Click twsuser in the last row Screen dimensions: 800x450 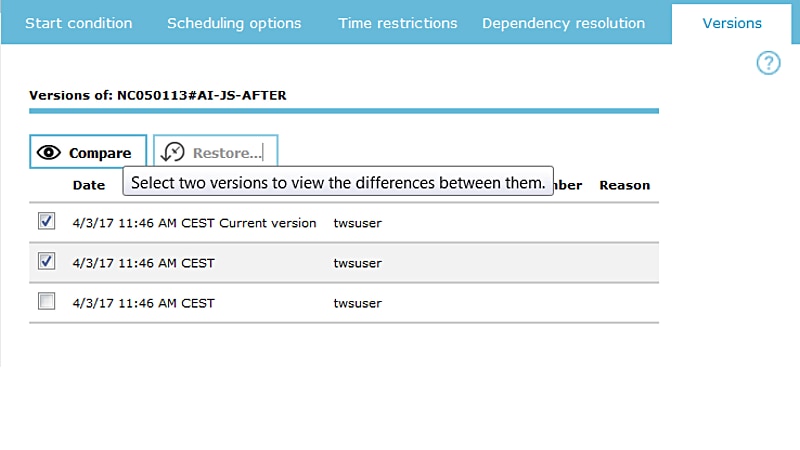pyautogui.click(x=357, y=304)
